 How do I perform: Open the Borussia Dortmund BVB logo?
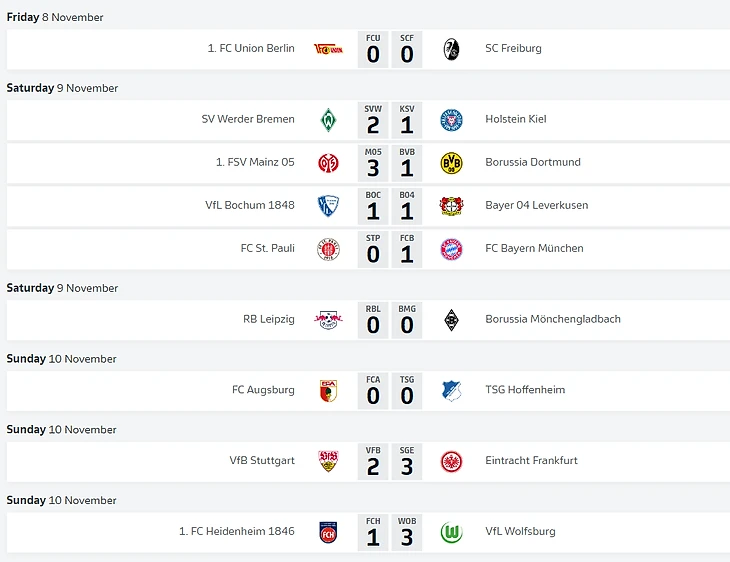pos(451,163)
